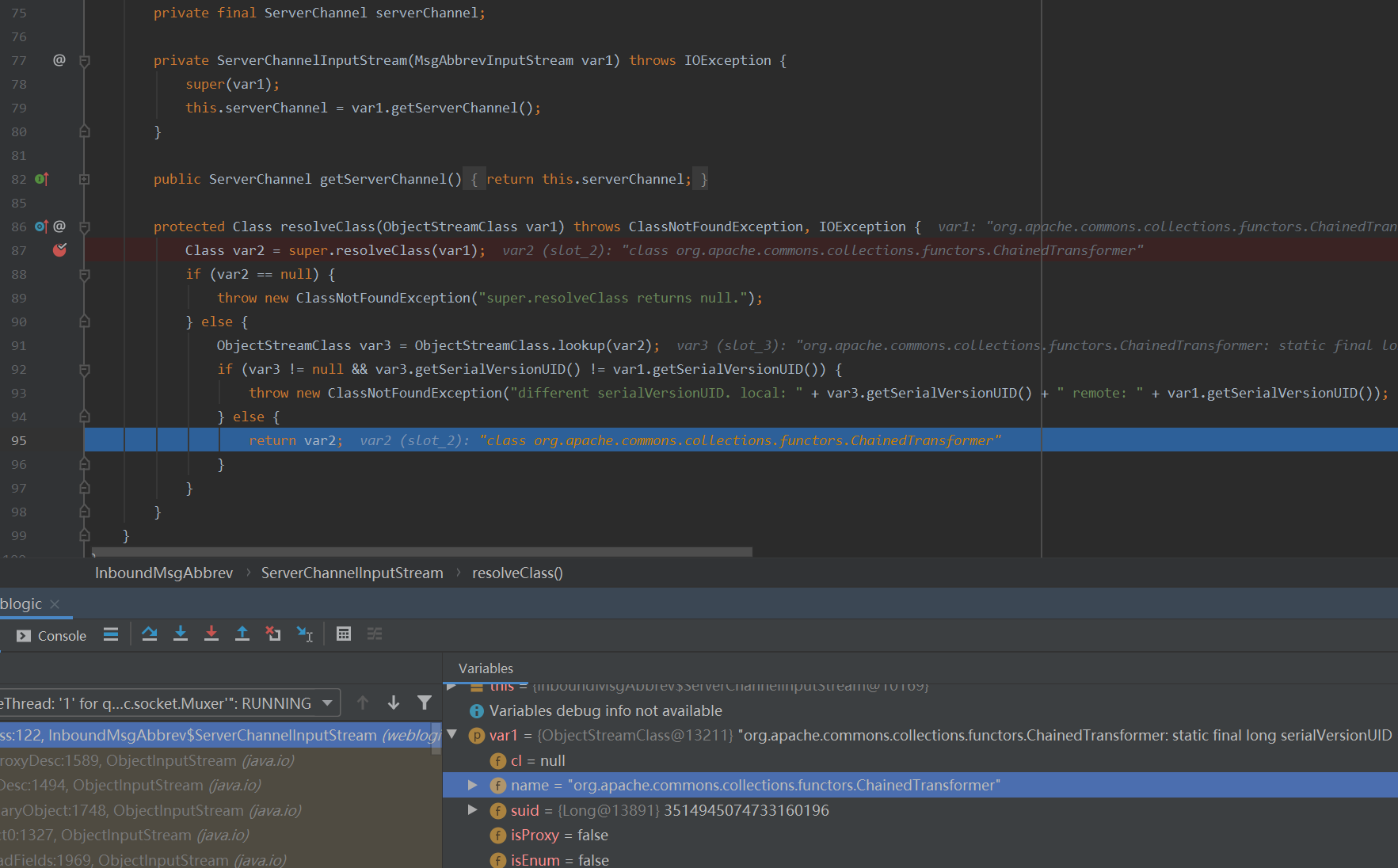Image resolution: width=1398 pixels, height=868 pixels.
Task: Select the isProxy = false row
Action: click(920, 835)
